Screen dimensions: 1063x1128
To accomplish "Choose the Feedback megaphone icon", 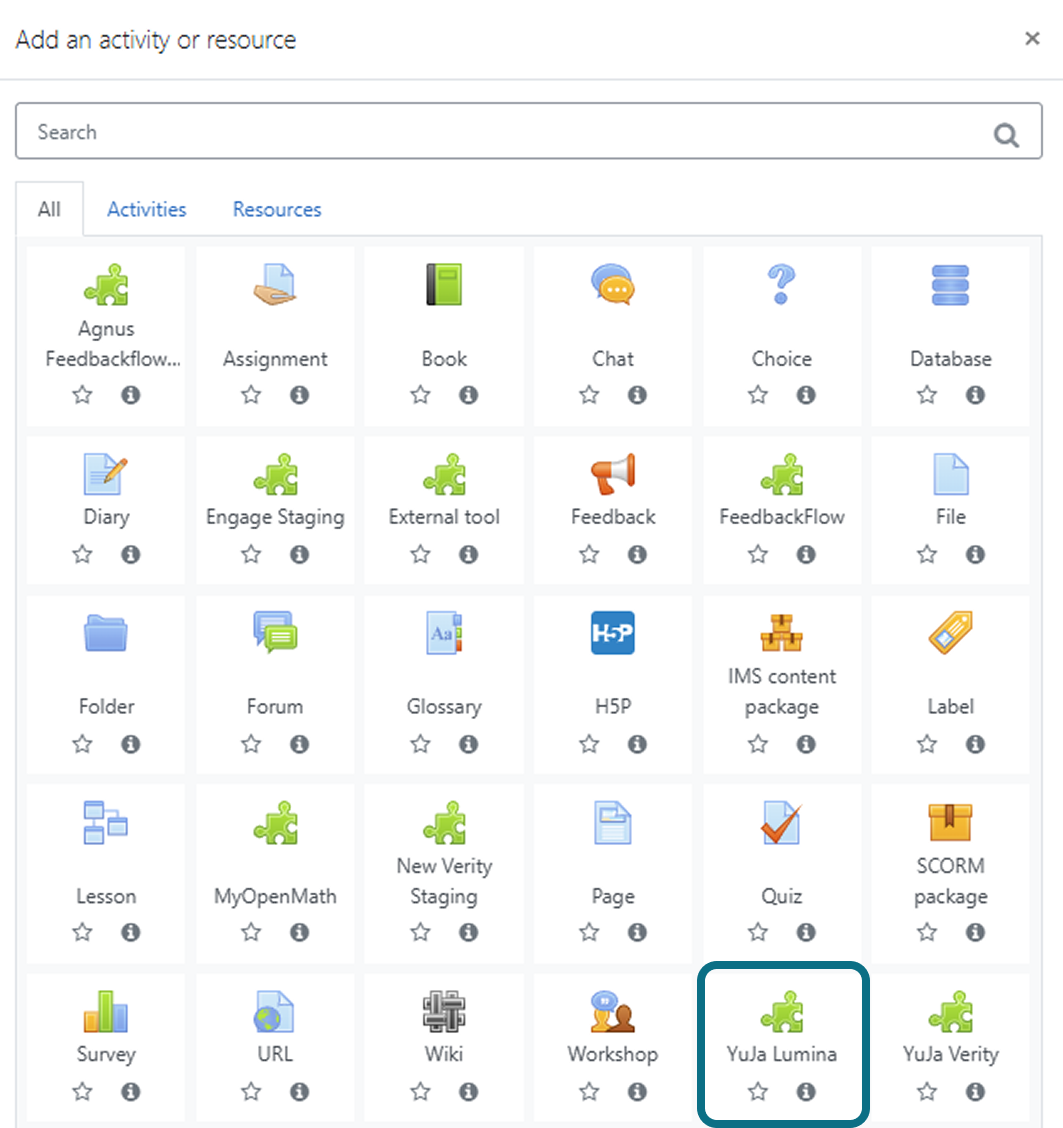I will [x=612, y=474].
